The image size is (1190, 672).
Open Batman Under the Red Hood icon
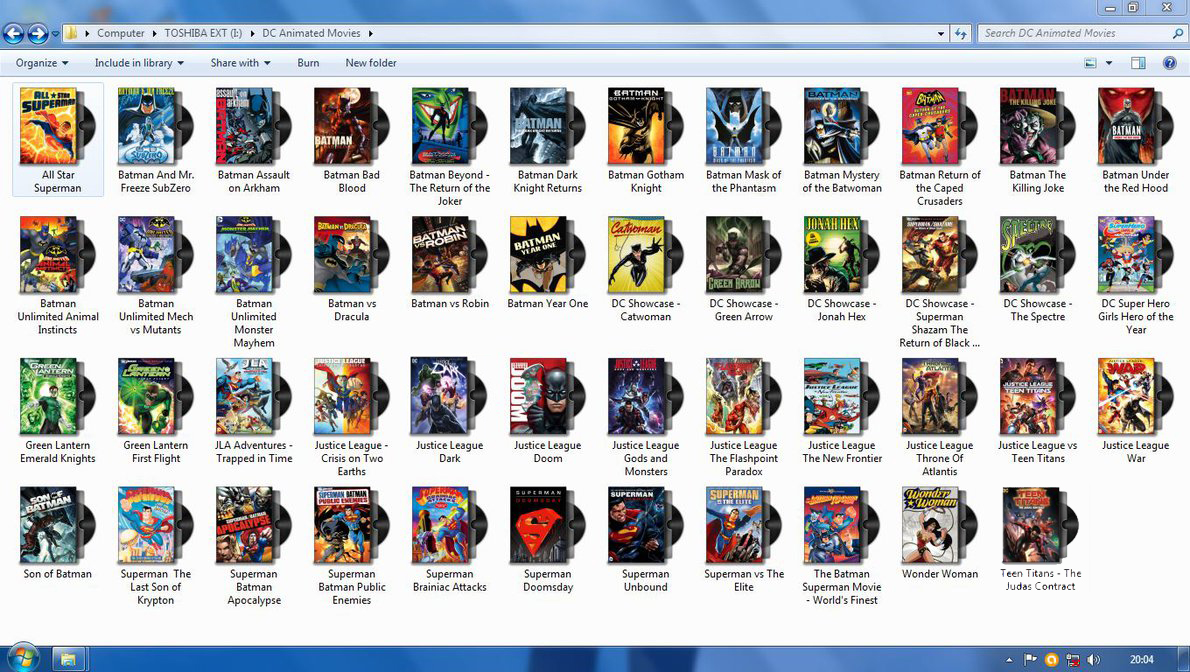tap(1135, 126)
